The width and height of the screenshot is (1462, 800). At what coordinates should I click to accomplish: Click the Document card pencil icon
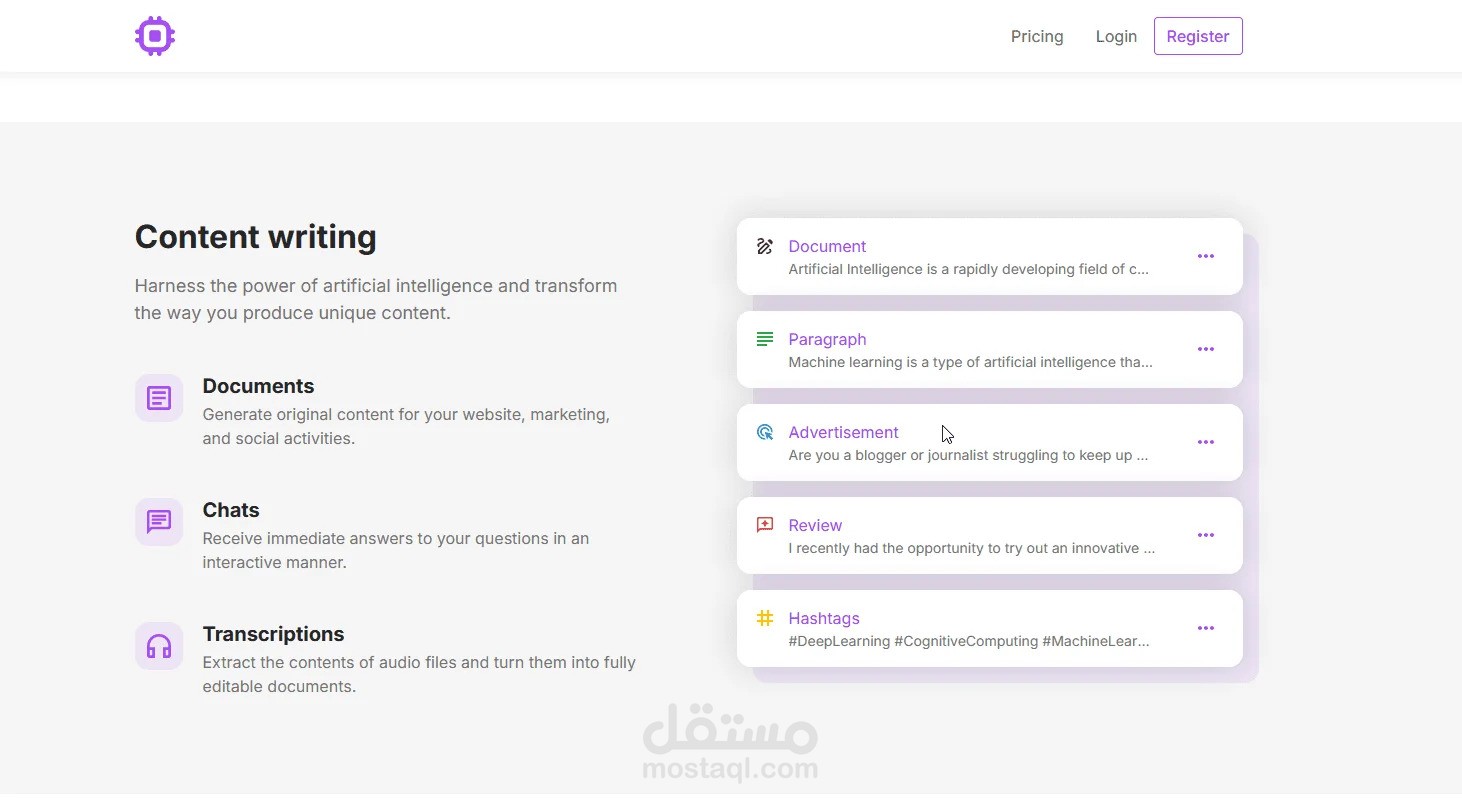click(765, 246)
